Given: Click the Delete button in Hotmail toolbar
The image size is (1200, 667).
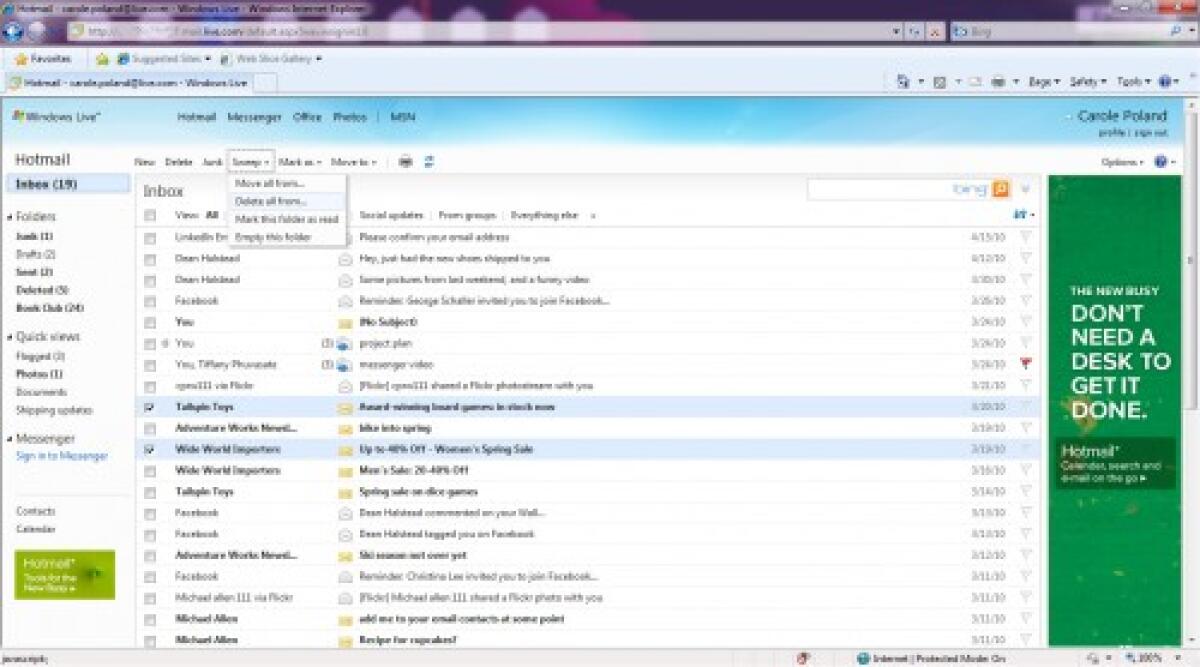Looking at the screenshot, I should (x=178, y=162).
